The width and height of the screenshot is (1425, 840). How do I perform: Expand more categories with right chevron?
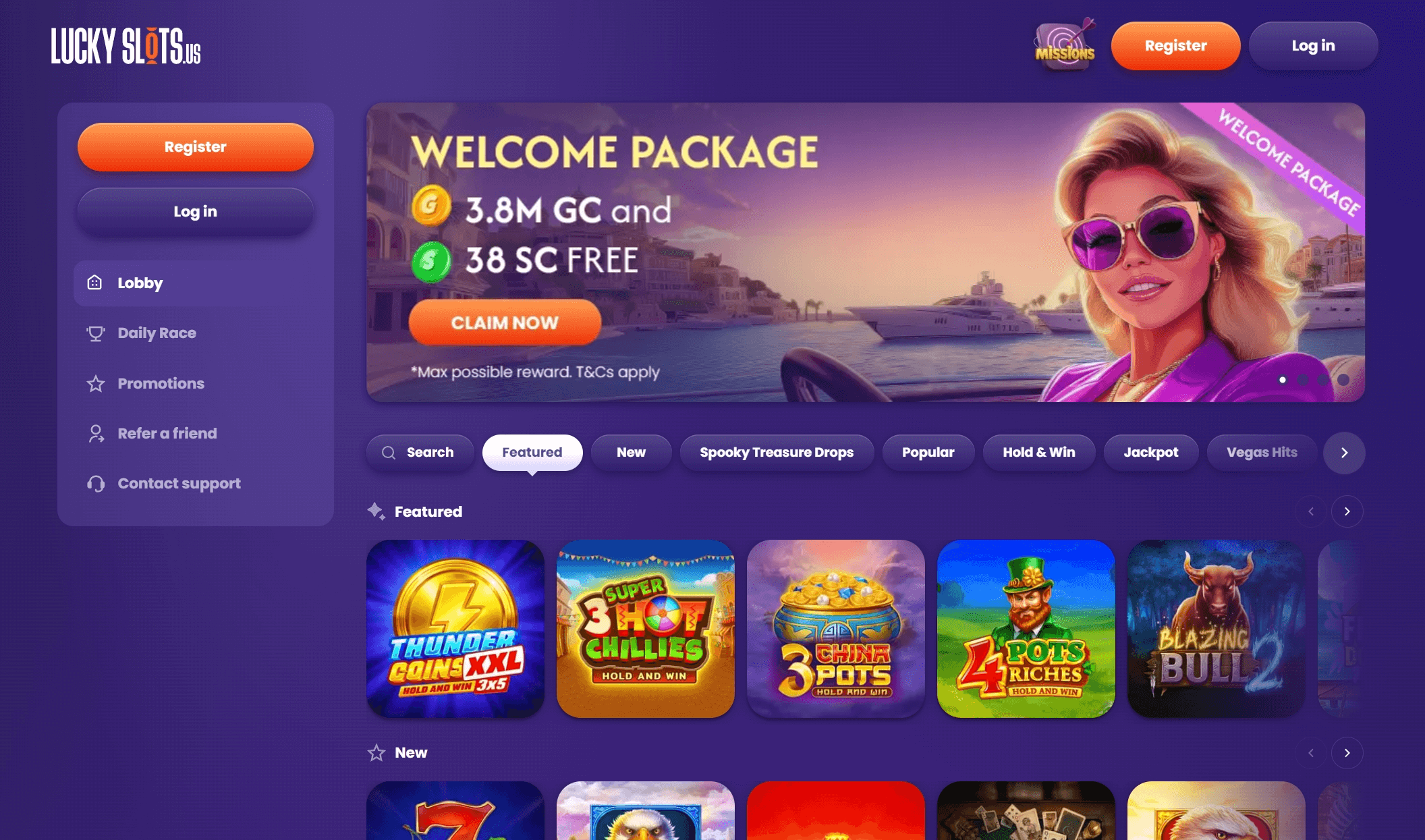(x=1344, y=453)
